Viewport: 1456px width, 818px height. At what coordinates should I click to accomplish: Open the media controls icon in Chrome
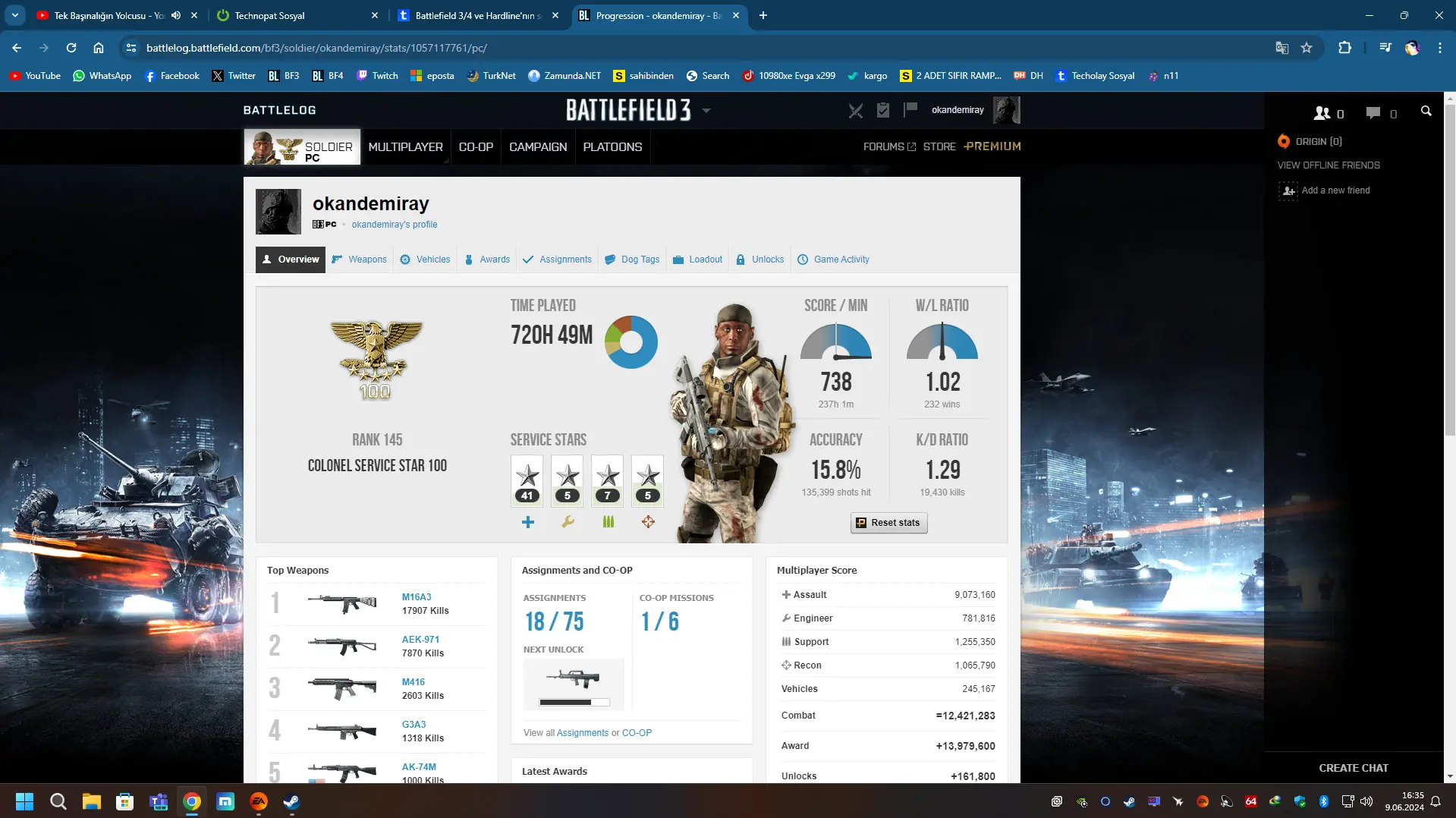coord(1385,48)
